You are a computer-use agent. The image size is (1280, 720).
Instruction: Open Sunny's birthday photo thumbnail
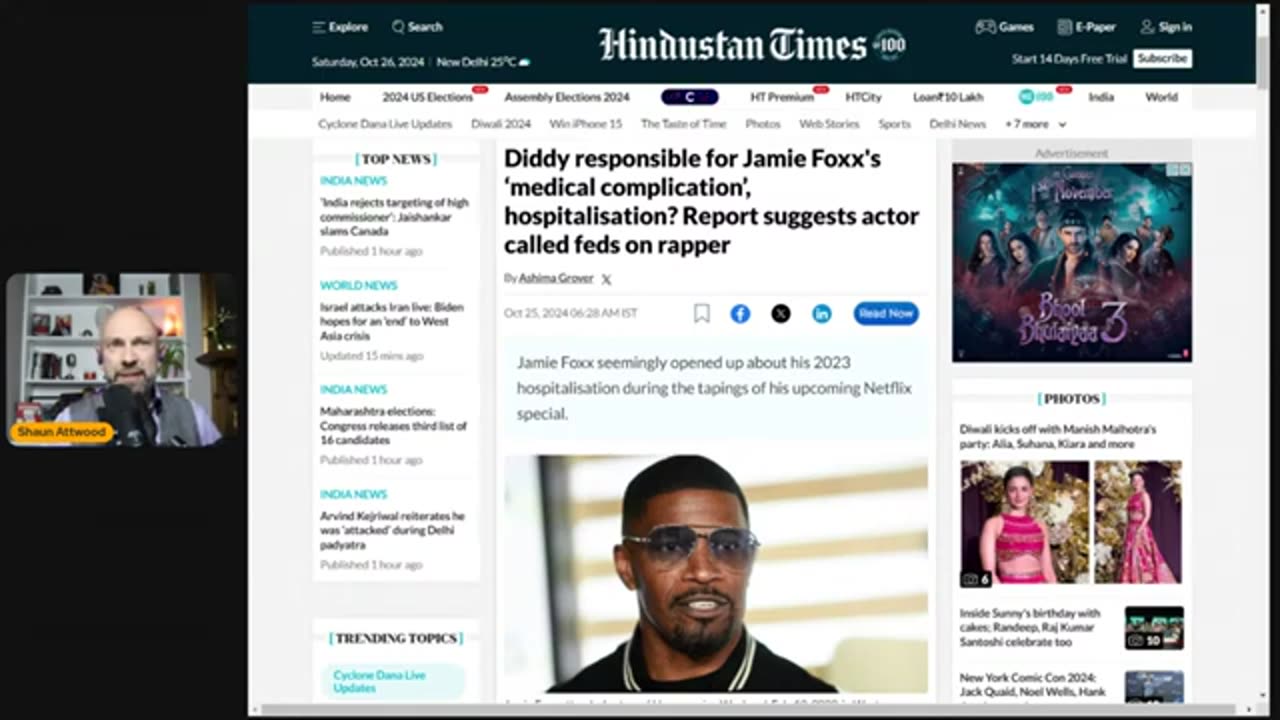tap(1154, 628)
